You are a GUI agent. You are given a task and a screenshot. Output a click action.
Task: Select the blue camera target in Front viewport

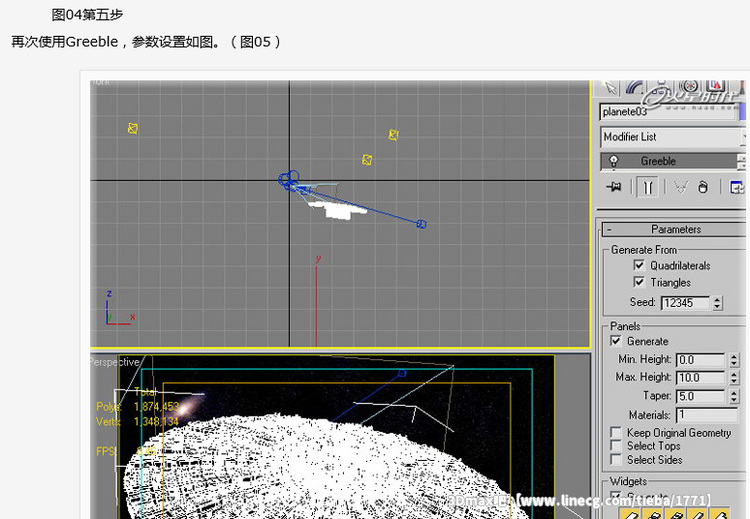tap(421, 224)
